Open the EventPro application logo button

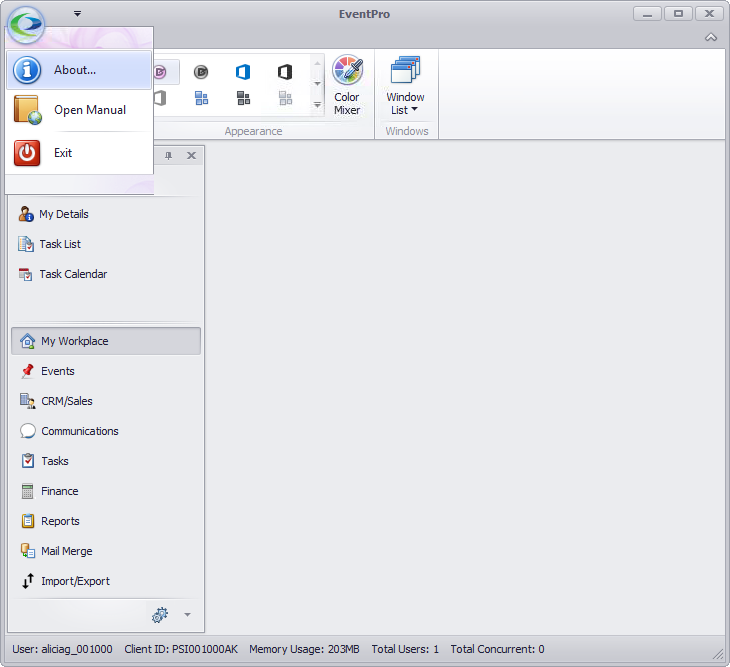26,25
